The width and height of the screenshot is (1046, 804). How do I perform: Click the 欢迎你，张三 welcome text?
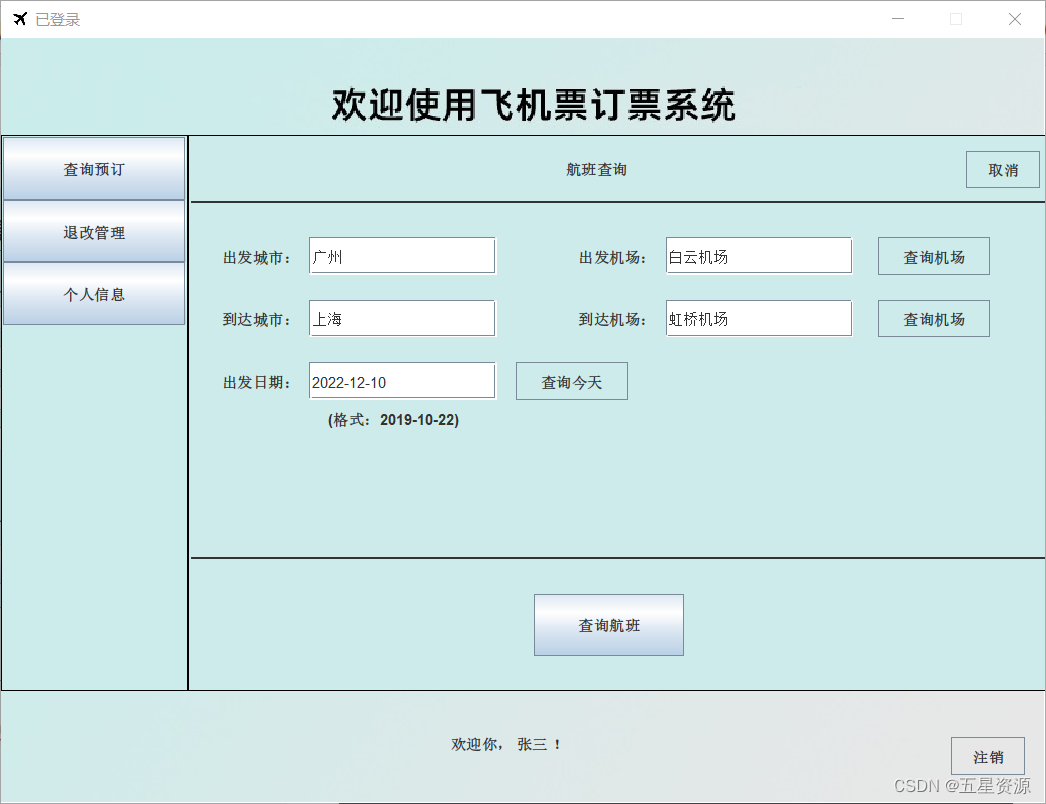[505, 744]
